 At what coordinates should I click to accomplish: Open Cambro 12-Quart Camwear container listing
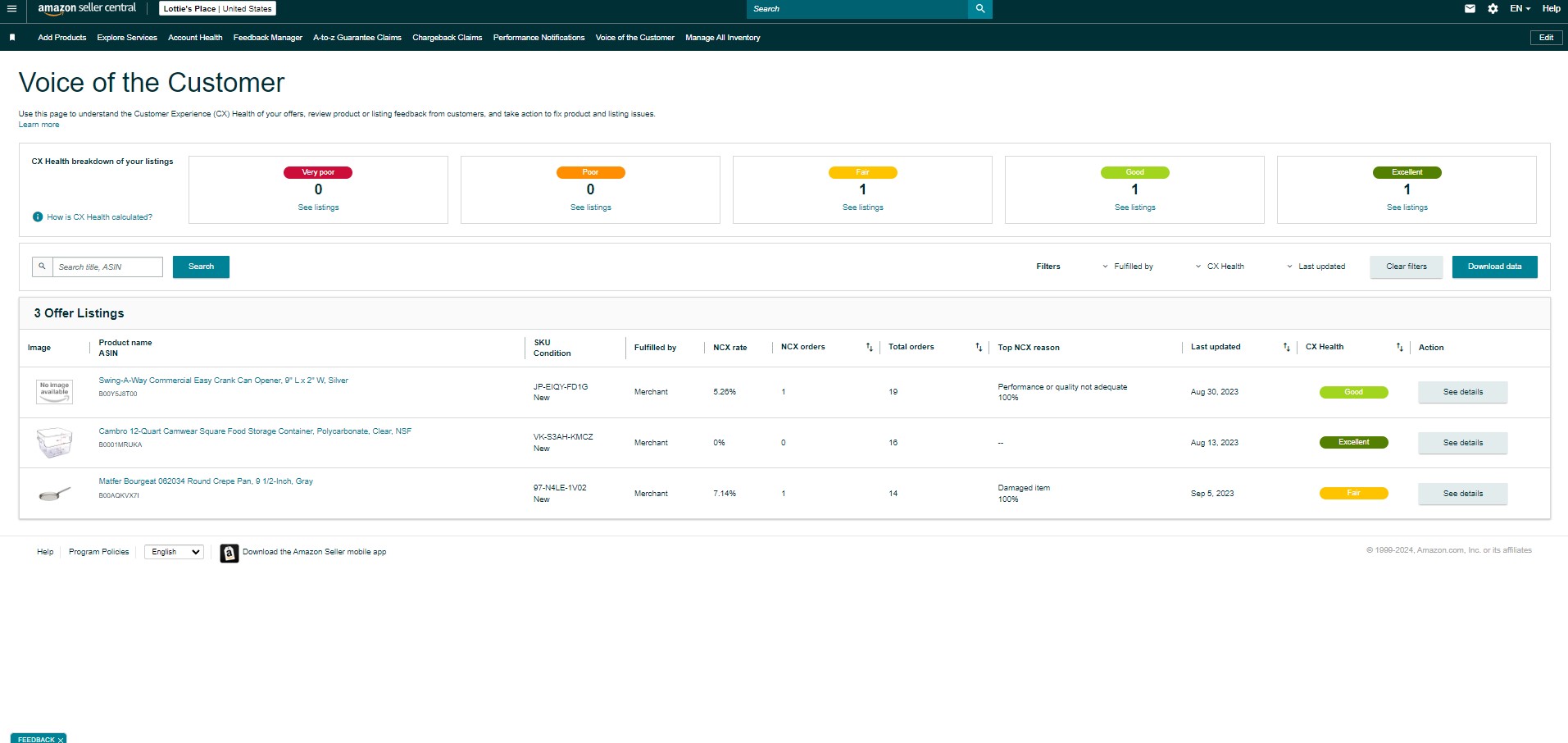tap(255, 431)
